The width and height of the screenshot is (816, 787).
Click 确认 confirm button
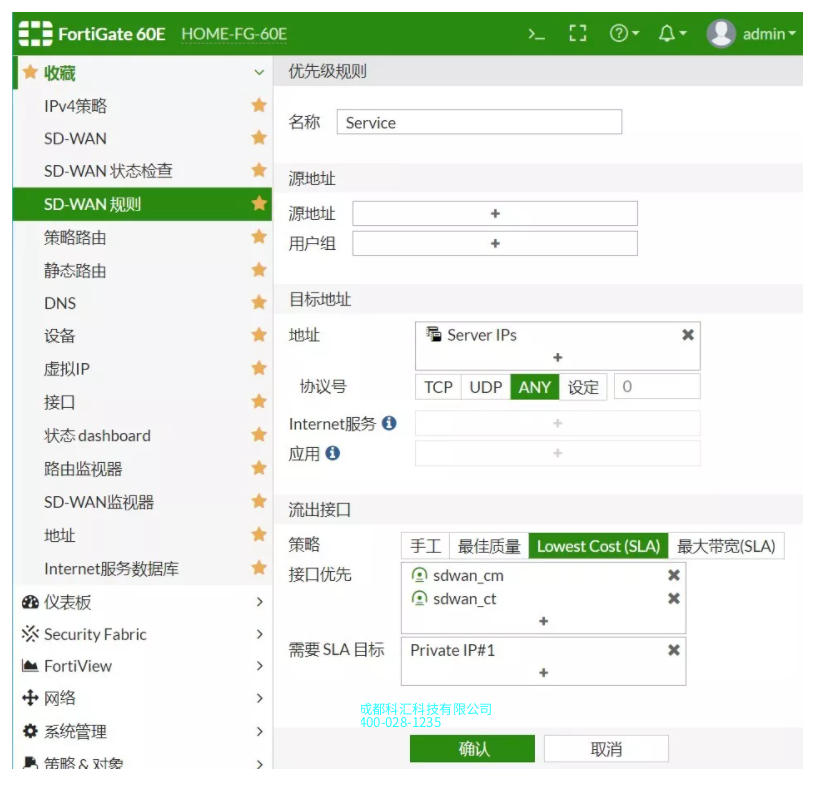(x=472, y=749)
